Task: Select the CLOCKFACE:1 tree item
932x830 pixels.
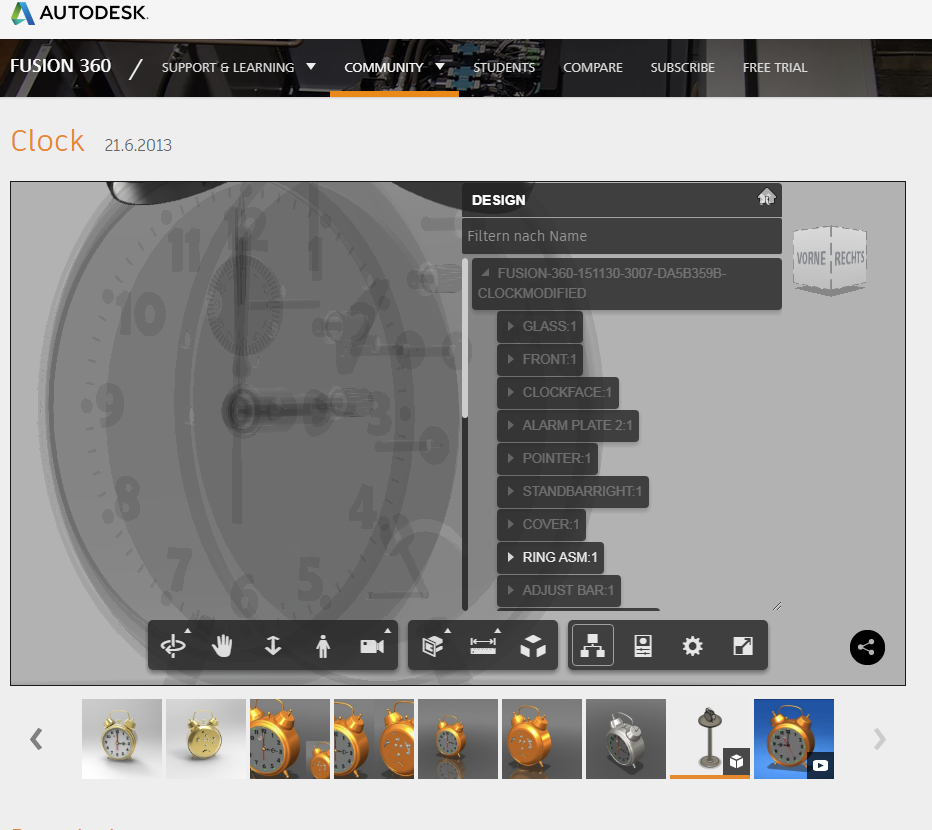Action: pyautogui.click(x=558, y=392)
